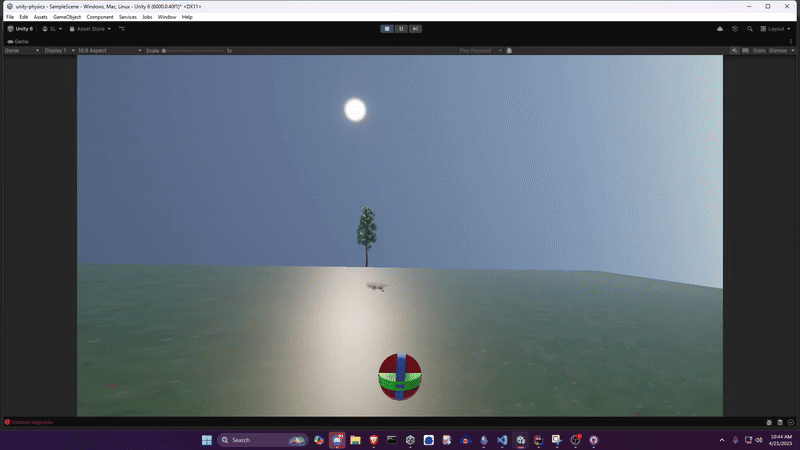Toggle the shortcuts keyboard icon in the Game view
This screenshot has width=800, height=450.
coord(745,51)
